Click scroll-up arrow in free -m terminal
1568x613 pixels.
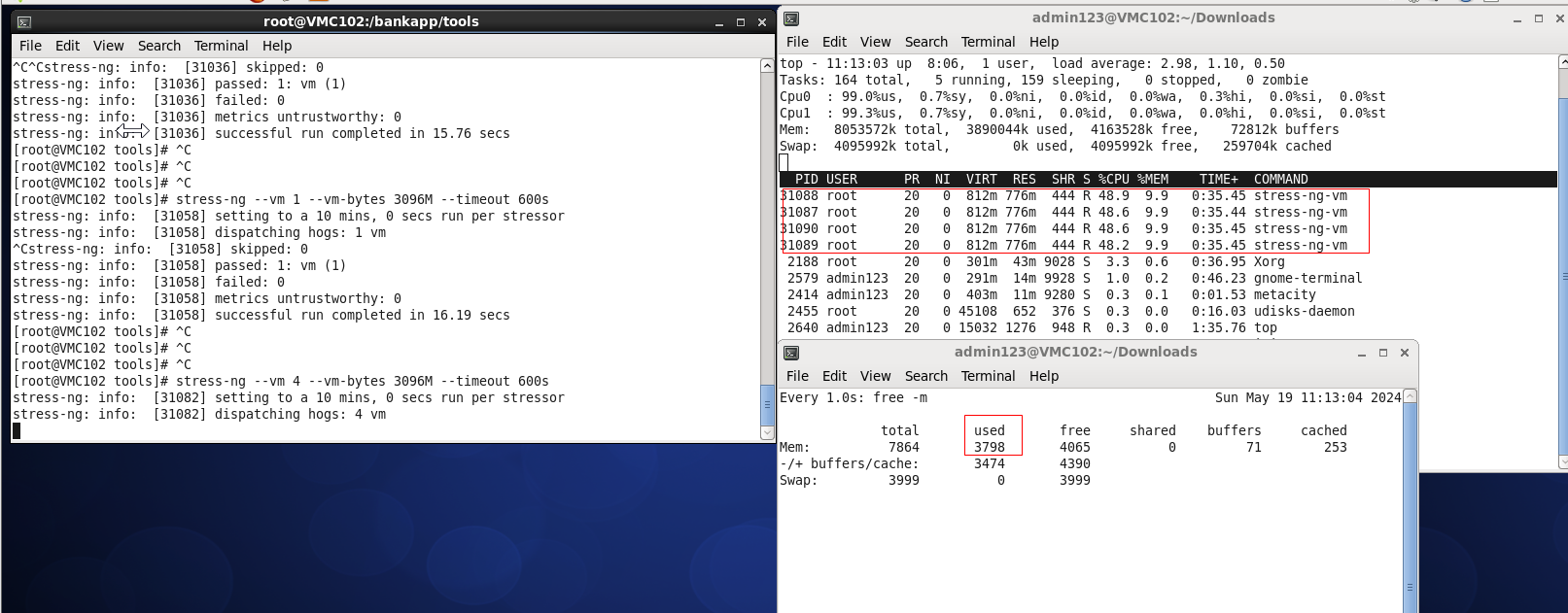pyautogui.click(x=1411, y=396)
